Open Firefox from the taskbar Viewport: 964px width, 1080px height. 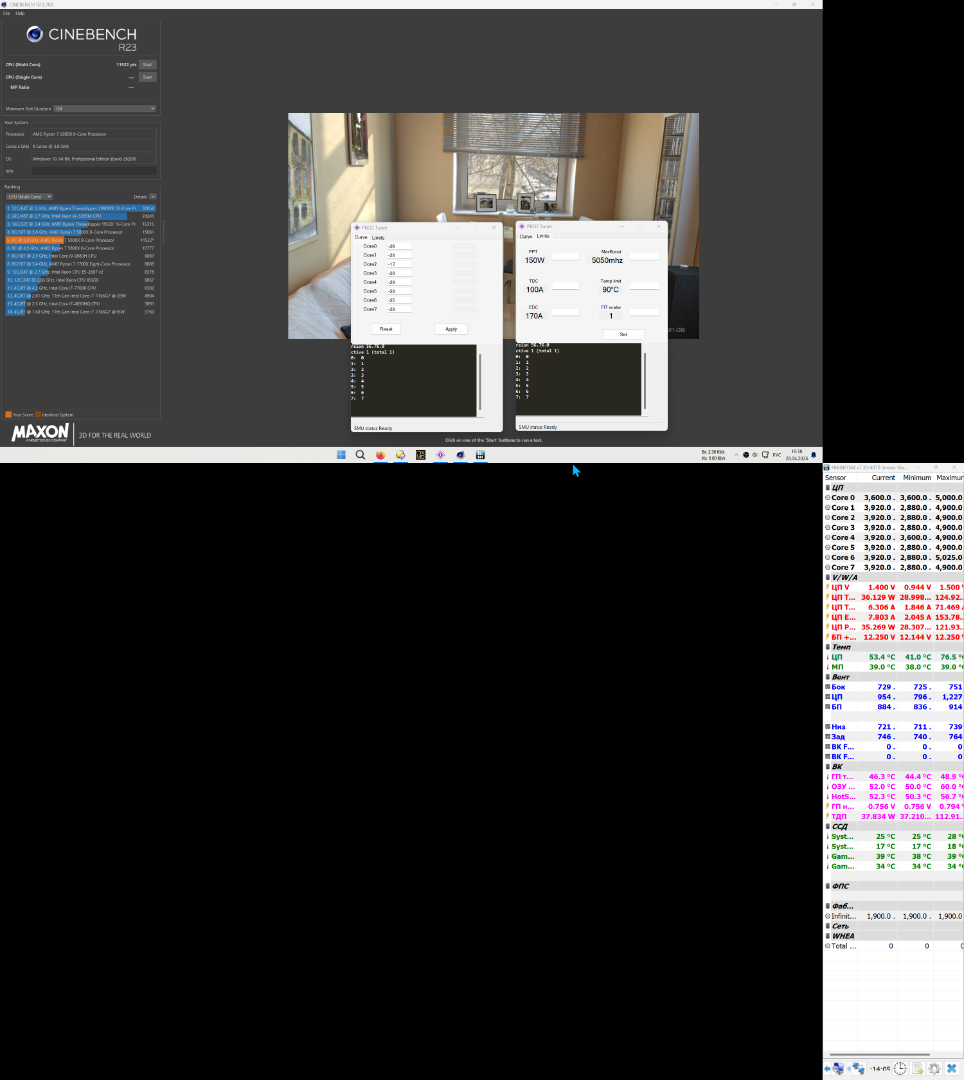click(x=380, y=455)
